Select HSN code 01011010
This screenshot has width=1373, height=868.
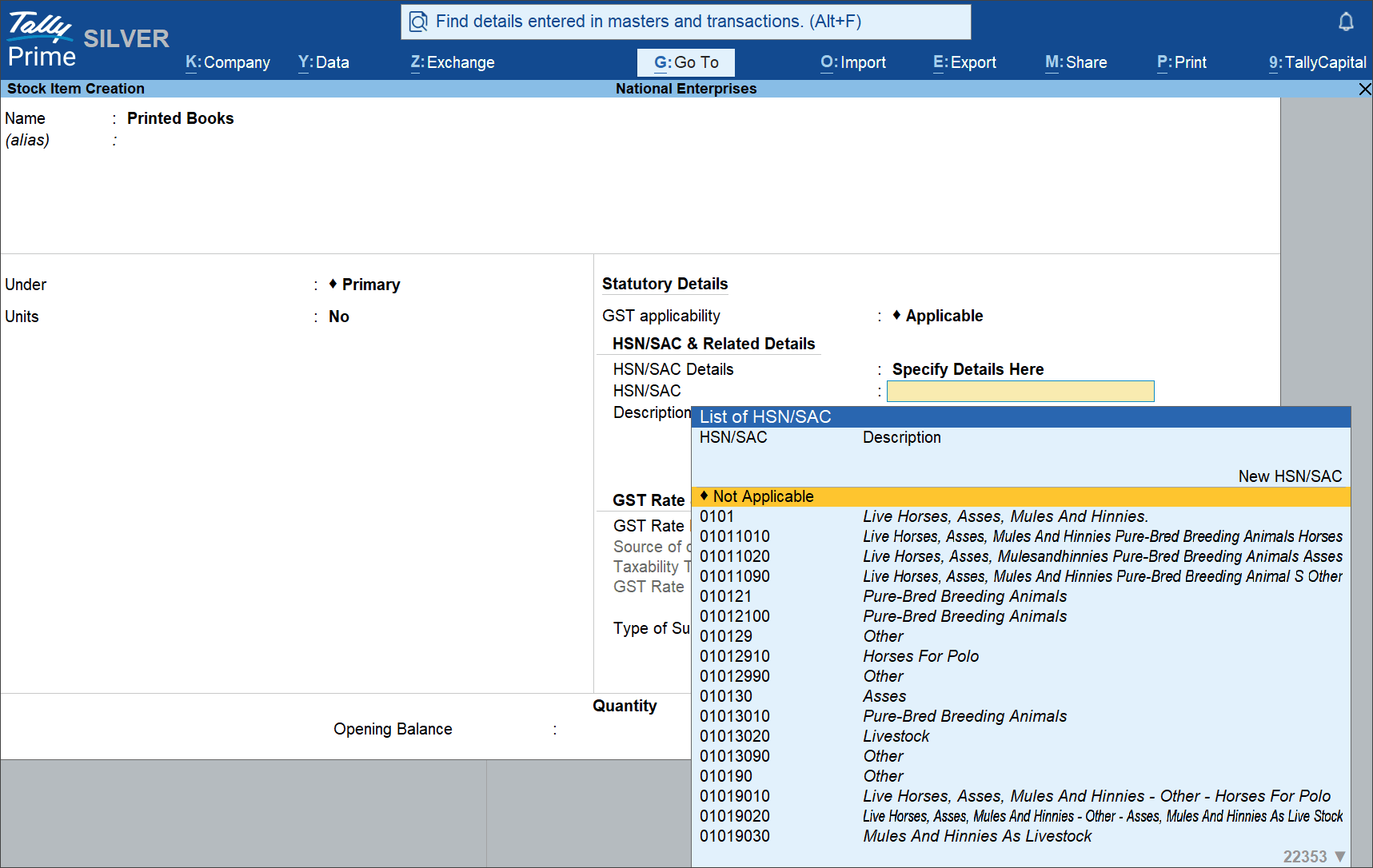click(x=1021, y=536)
